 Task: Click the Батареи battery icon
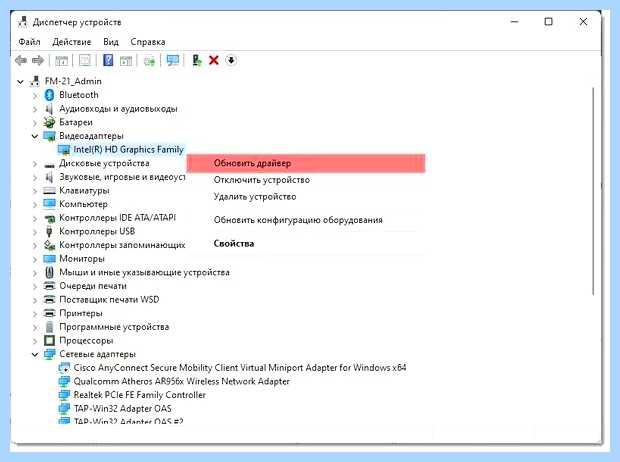pyautogui.click(x=49, y=122)
